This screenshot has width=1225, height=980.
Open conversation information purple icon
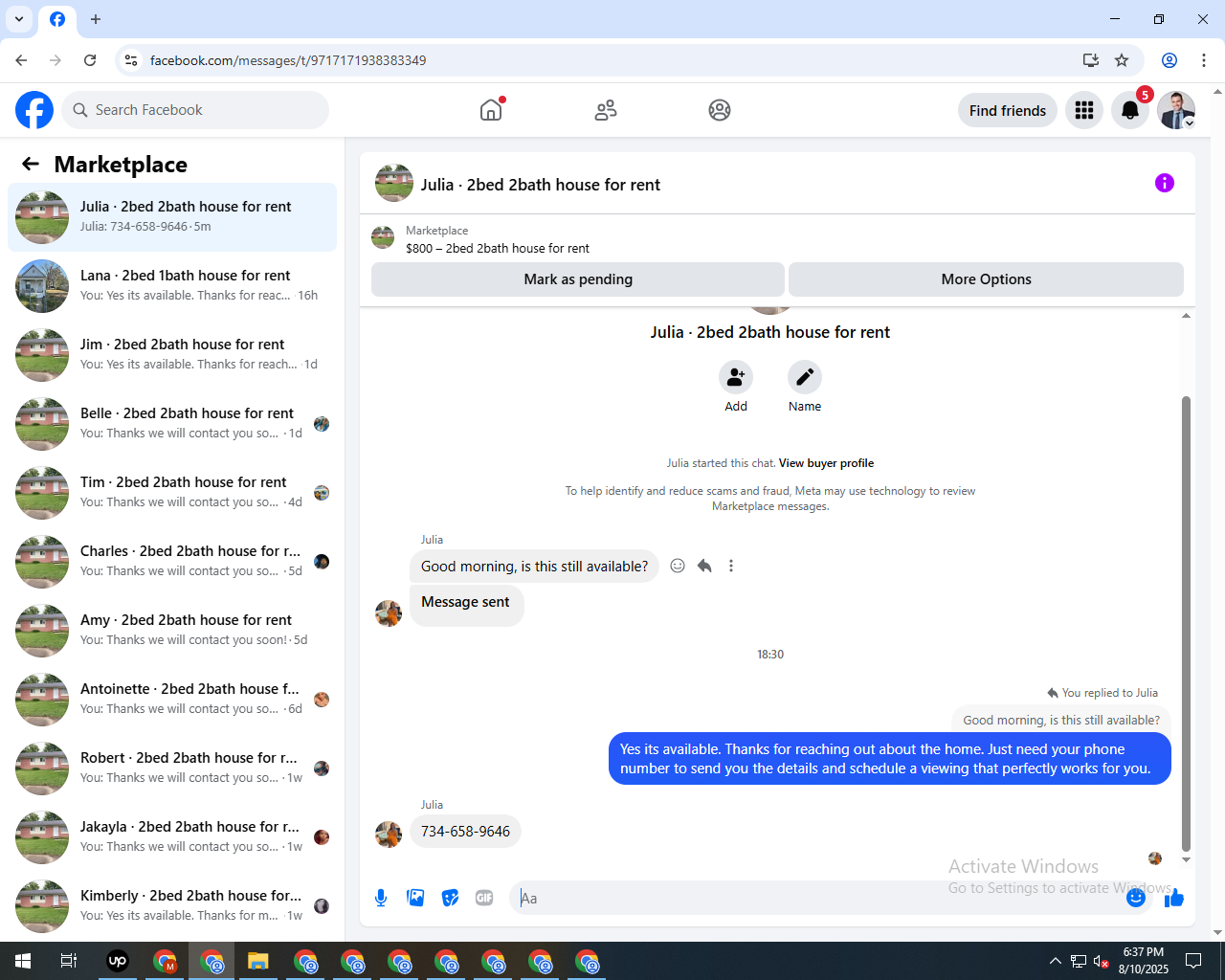pyautogui.click(x=1165, y=183)
